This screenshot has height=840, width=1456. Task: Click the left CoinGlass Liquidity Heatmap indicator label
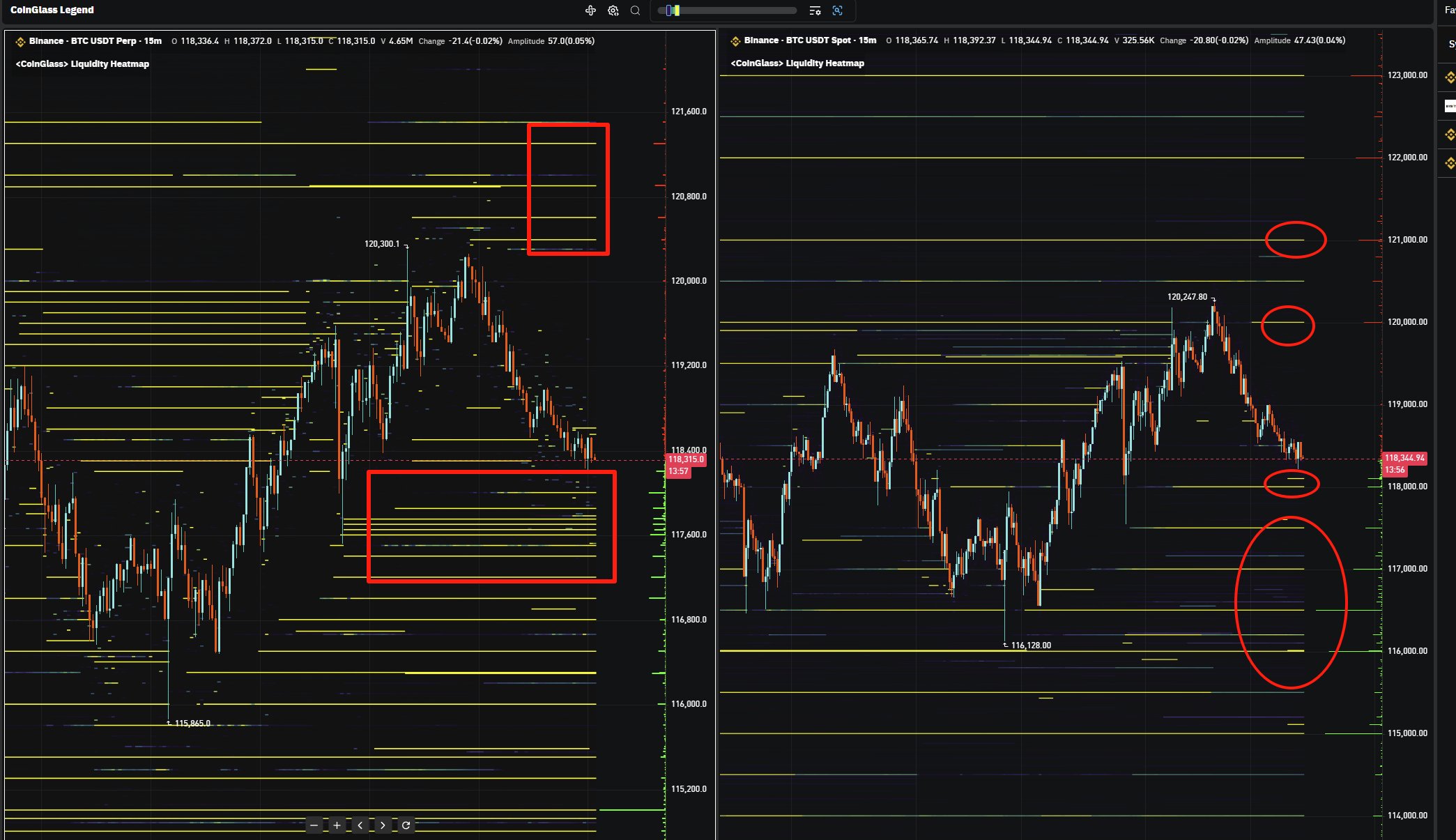pyautogui.click(x=82, y=64)
